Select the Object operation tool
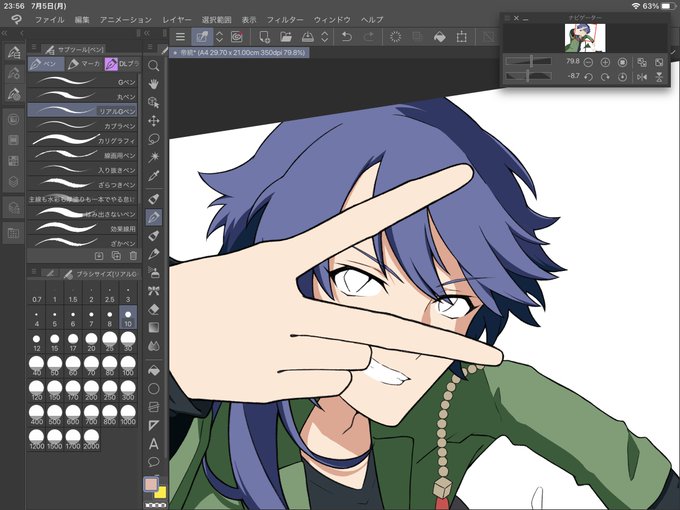The width and height of the screenshot is (680, 510). (154, 102)
